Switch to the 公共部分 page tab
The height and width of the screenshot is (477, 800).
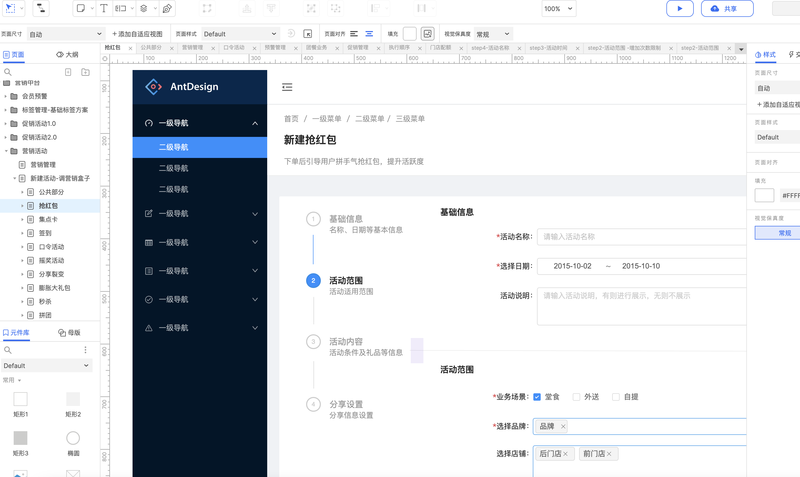[x=151, y=47]
